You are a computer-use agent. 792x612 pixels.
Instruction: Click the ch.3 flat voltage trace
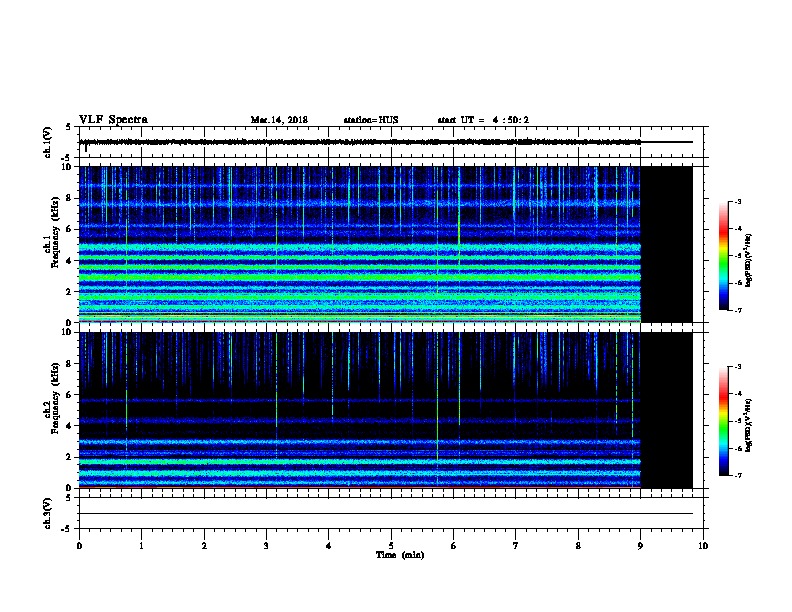(385, 514)
